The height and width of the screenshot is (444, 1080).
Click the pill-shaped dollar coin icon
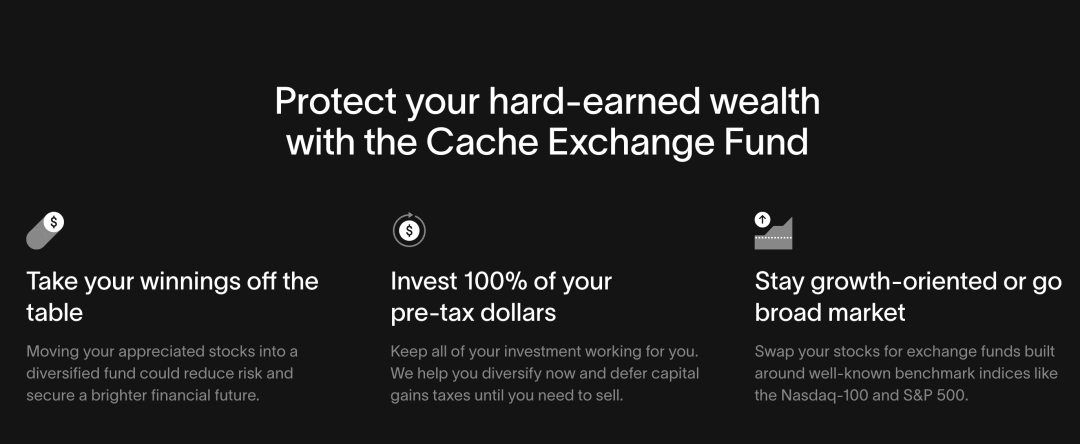click(x=45, y=230)
